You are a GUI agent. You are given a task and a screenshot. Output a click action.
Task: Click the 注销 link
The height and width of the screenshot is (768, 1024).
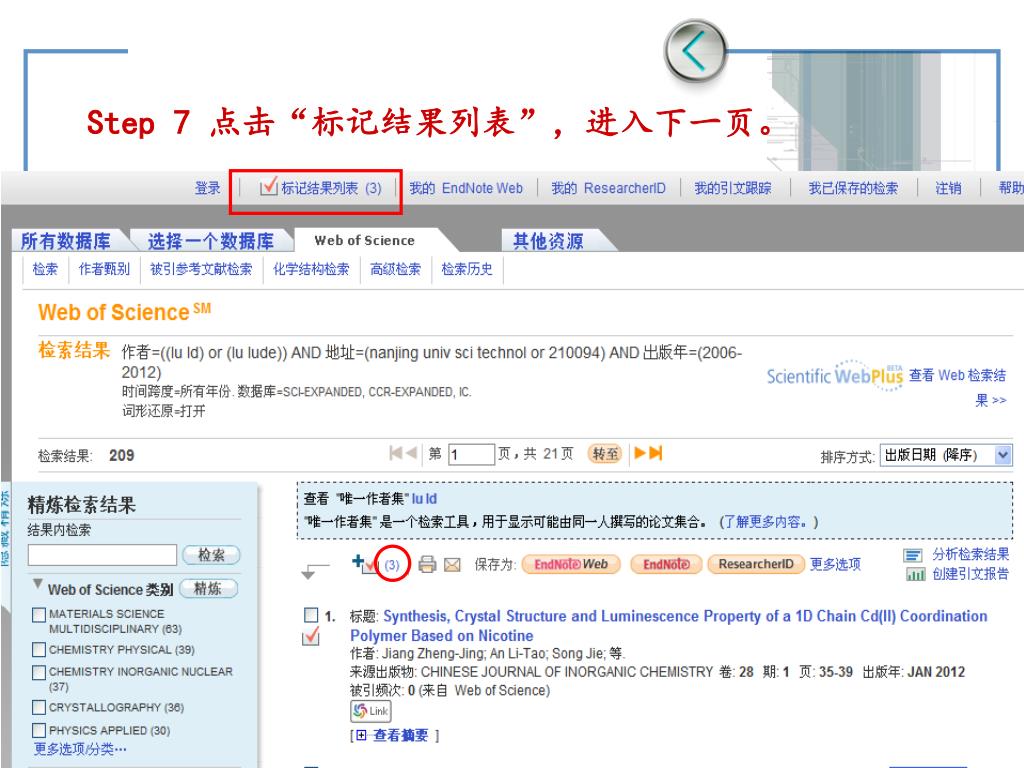tap(948, 189)
